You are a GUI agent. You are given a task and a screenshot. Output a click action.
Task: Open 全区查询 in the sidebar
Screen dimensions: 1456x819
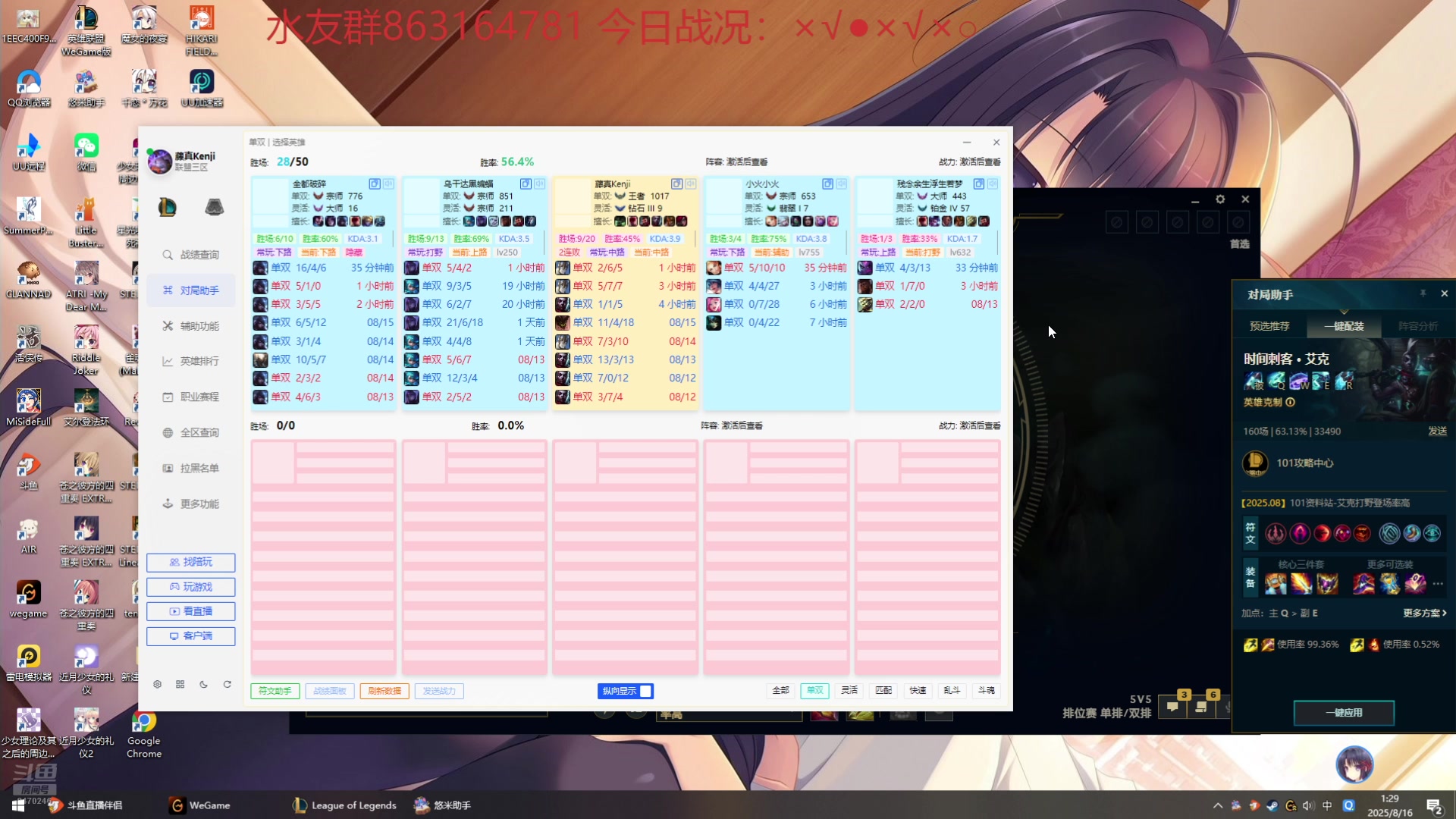tap(191, 433)
